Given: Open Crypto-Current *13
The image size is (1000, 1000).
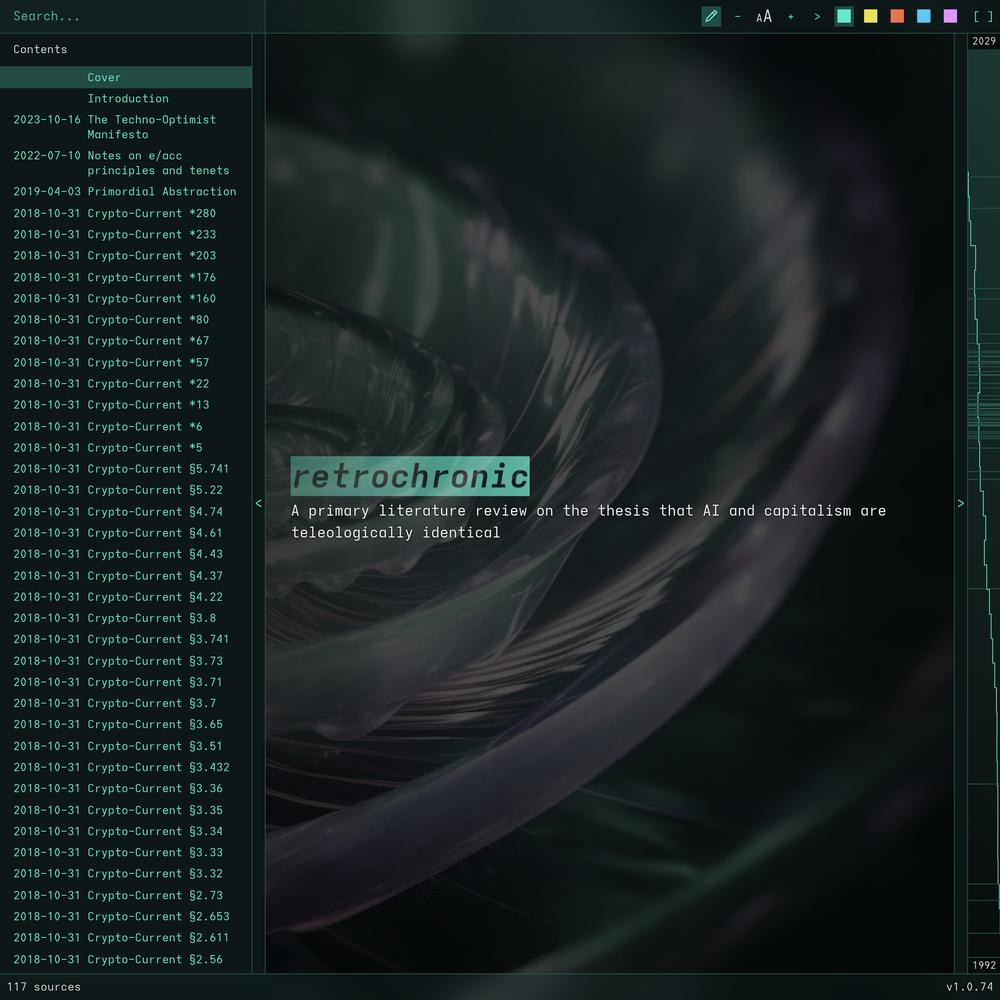Looking at the screenshot, I should click(x=126, y=405).
